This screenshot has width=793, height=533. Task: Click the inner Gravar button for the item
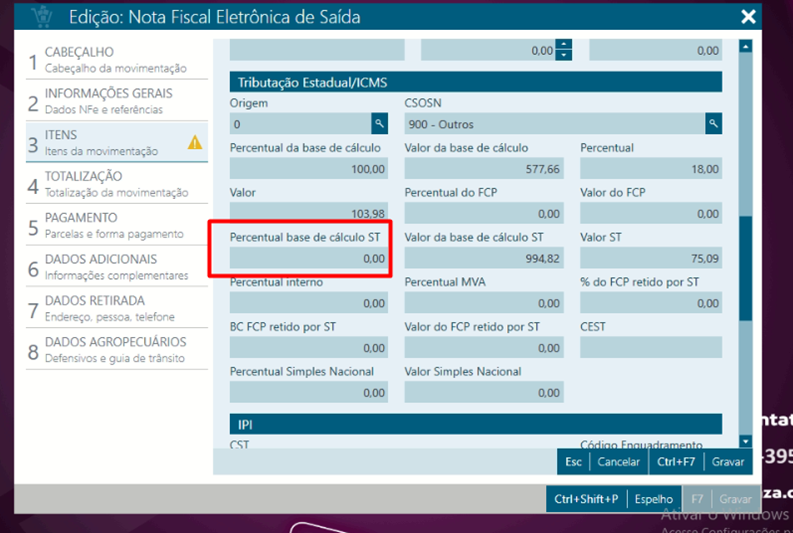coord(727,462)
